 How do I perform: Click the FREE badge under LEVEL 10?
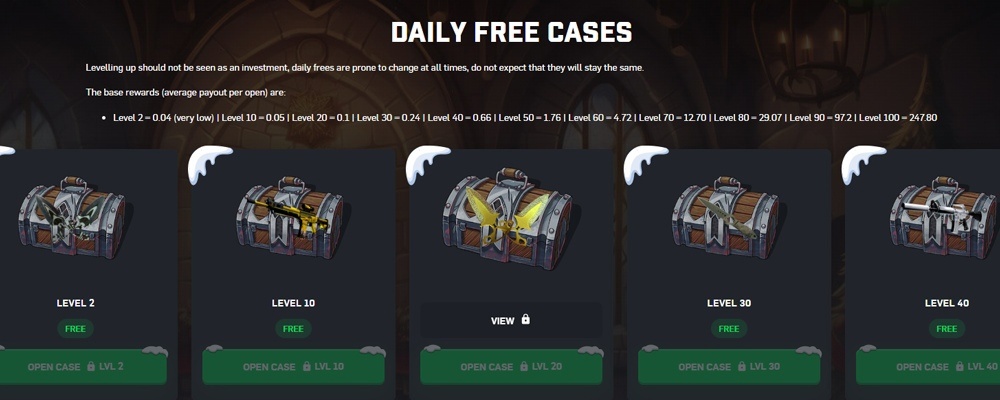tap(293, 329)
